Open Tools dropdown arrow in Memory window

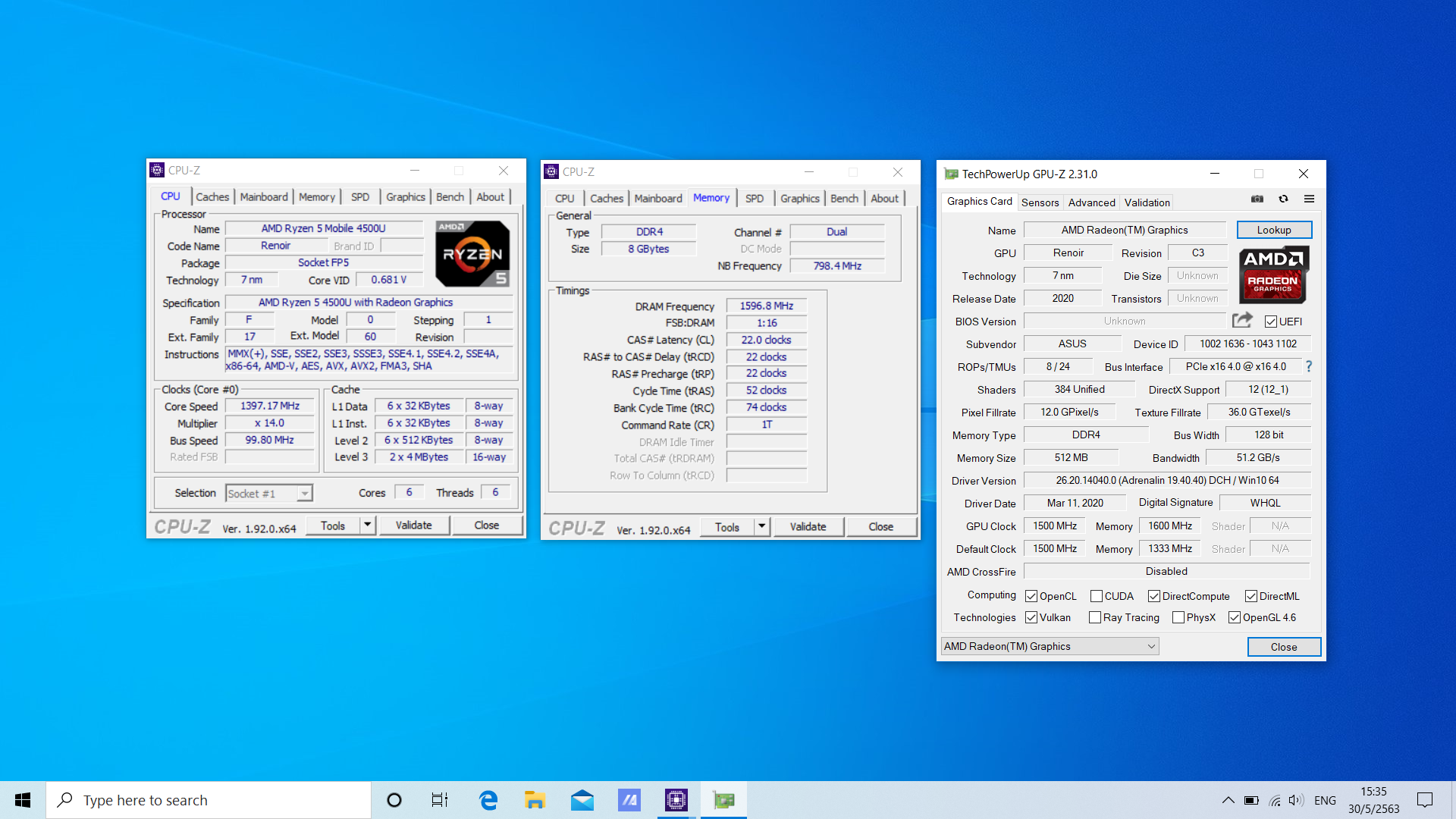pos(762,526)
